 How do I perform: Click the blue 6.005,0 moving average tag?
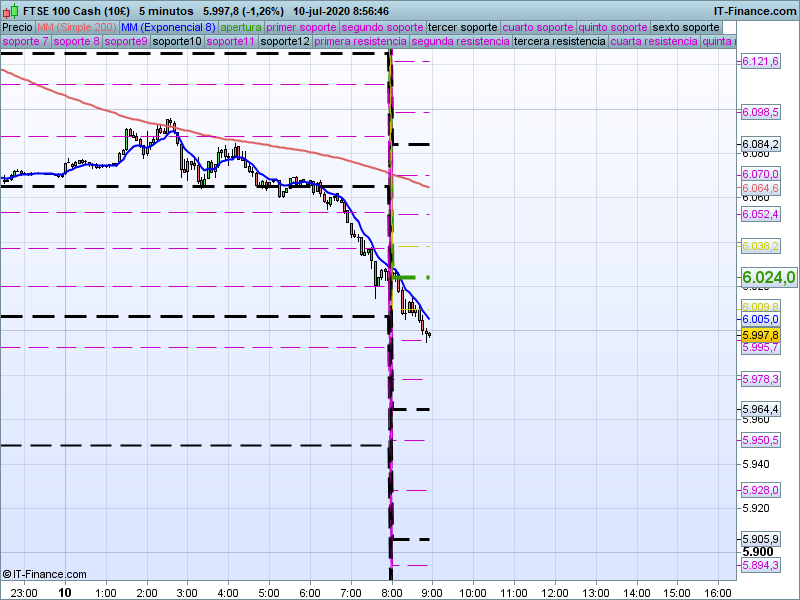pyautogui.click(x=760, y=319)
